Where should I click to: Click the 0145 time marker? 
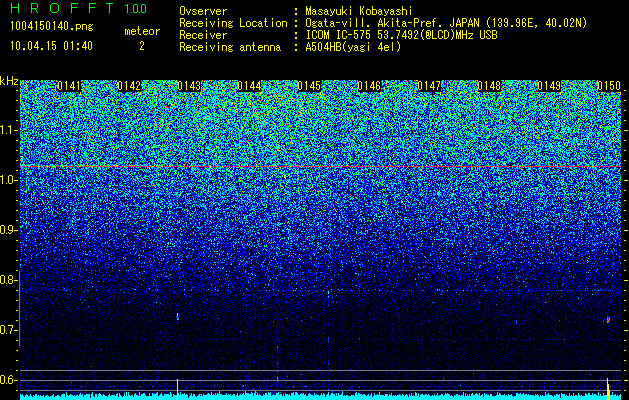click(x=309, y=86)
